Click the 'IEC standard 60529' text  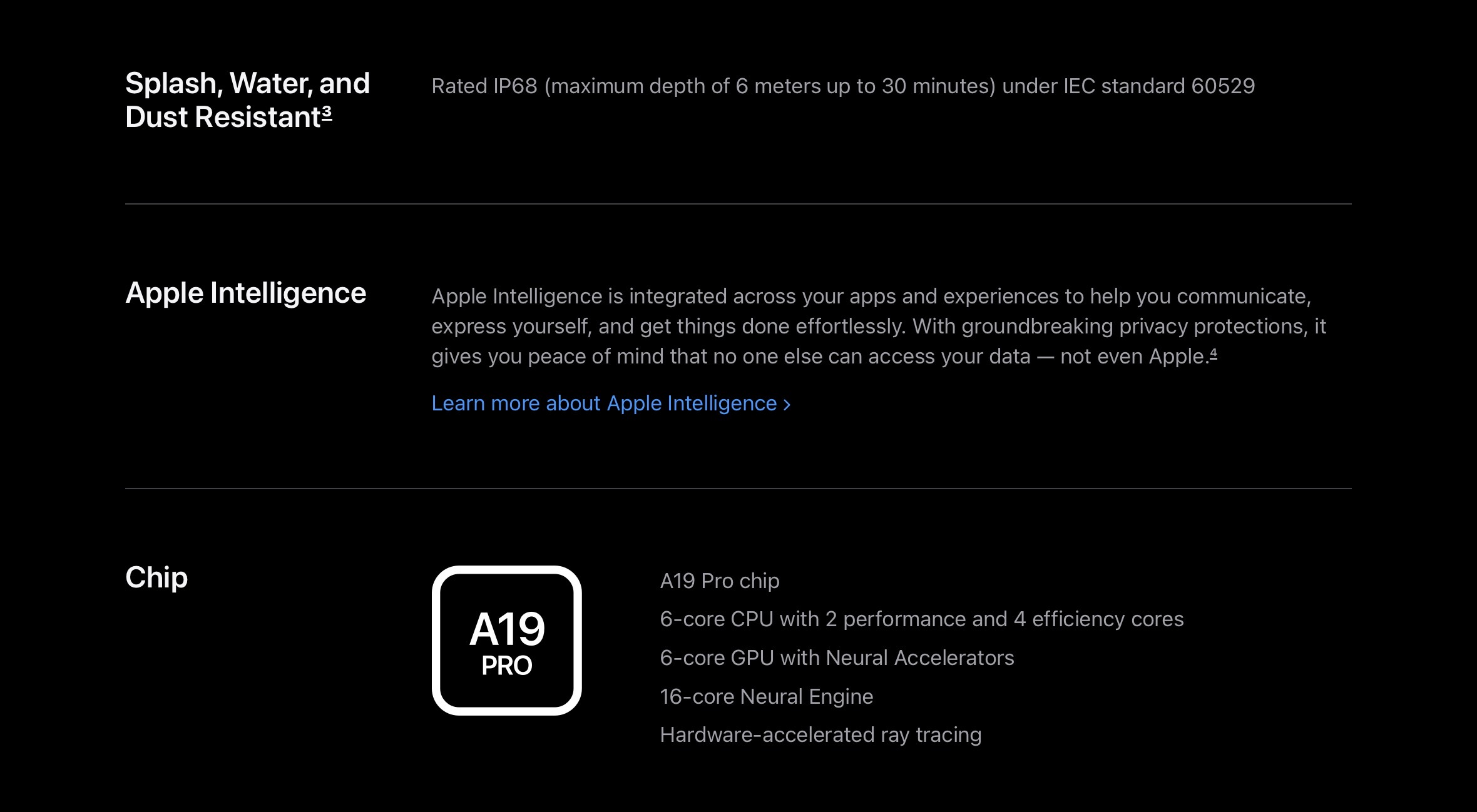point(1158,86)
